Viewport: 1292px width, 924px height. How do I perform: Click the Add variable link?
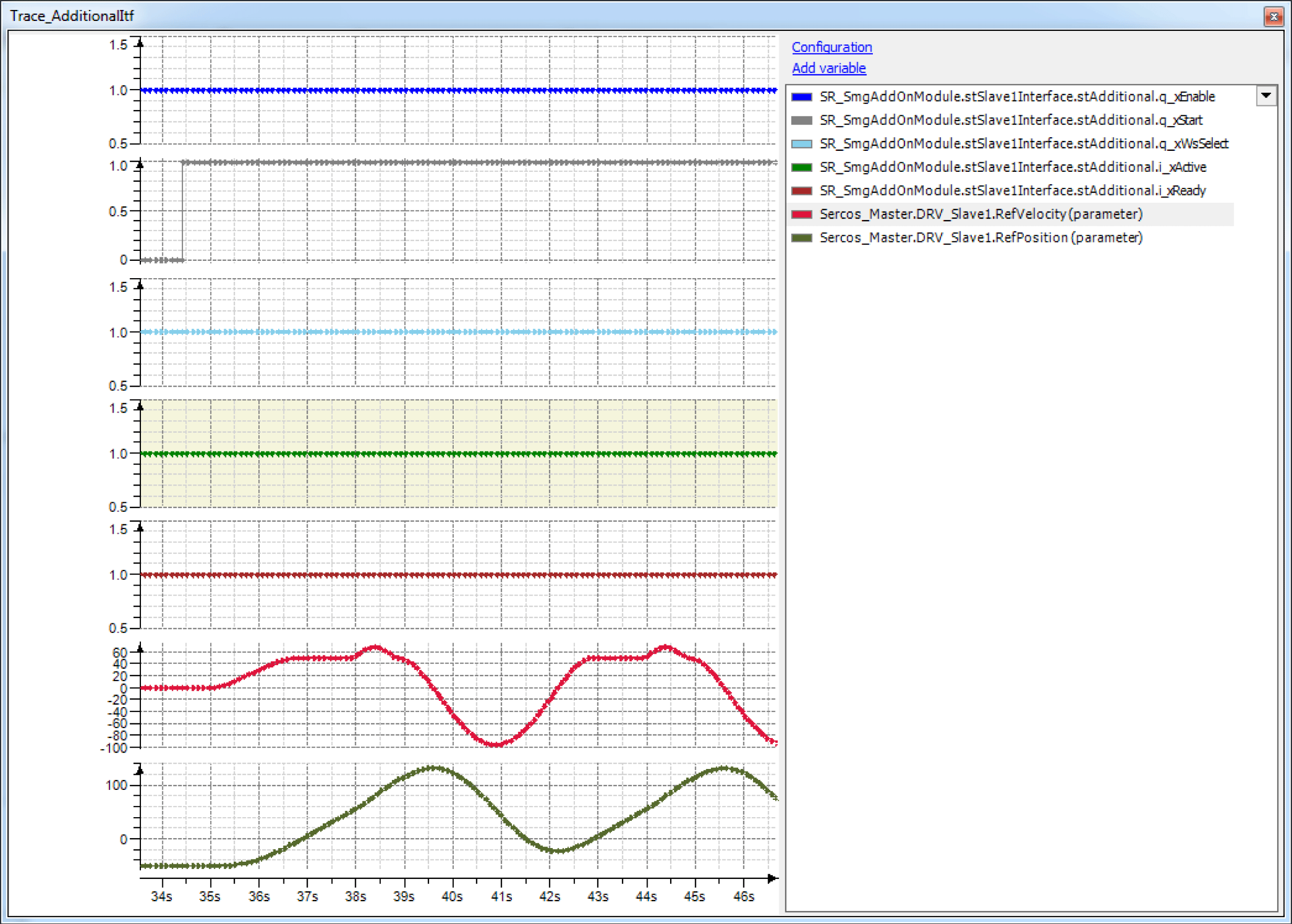(x=829, y=68)
